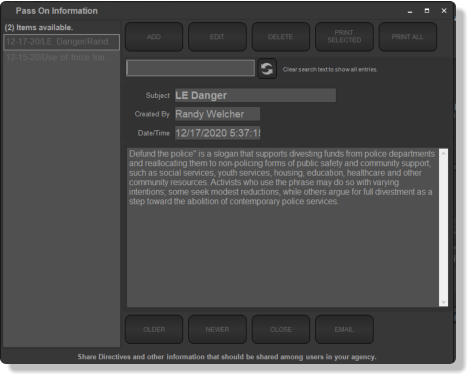This screenshot has width=472, height=379.
Task: Show NEWER pass-on entry
Action: pyautogui.click(x=217, y=329)
